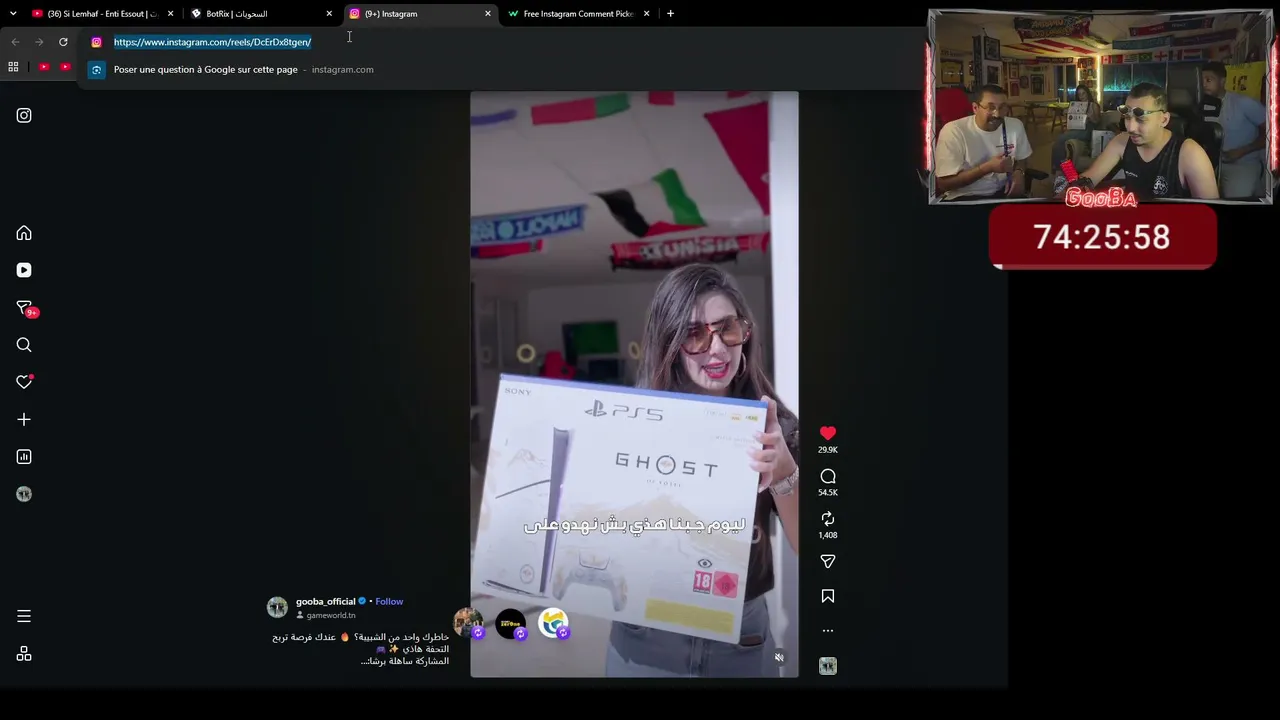Open third reposter avatar with blue-yellow logo
This screenshot has height=720, width=1280.
point(553,624)
